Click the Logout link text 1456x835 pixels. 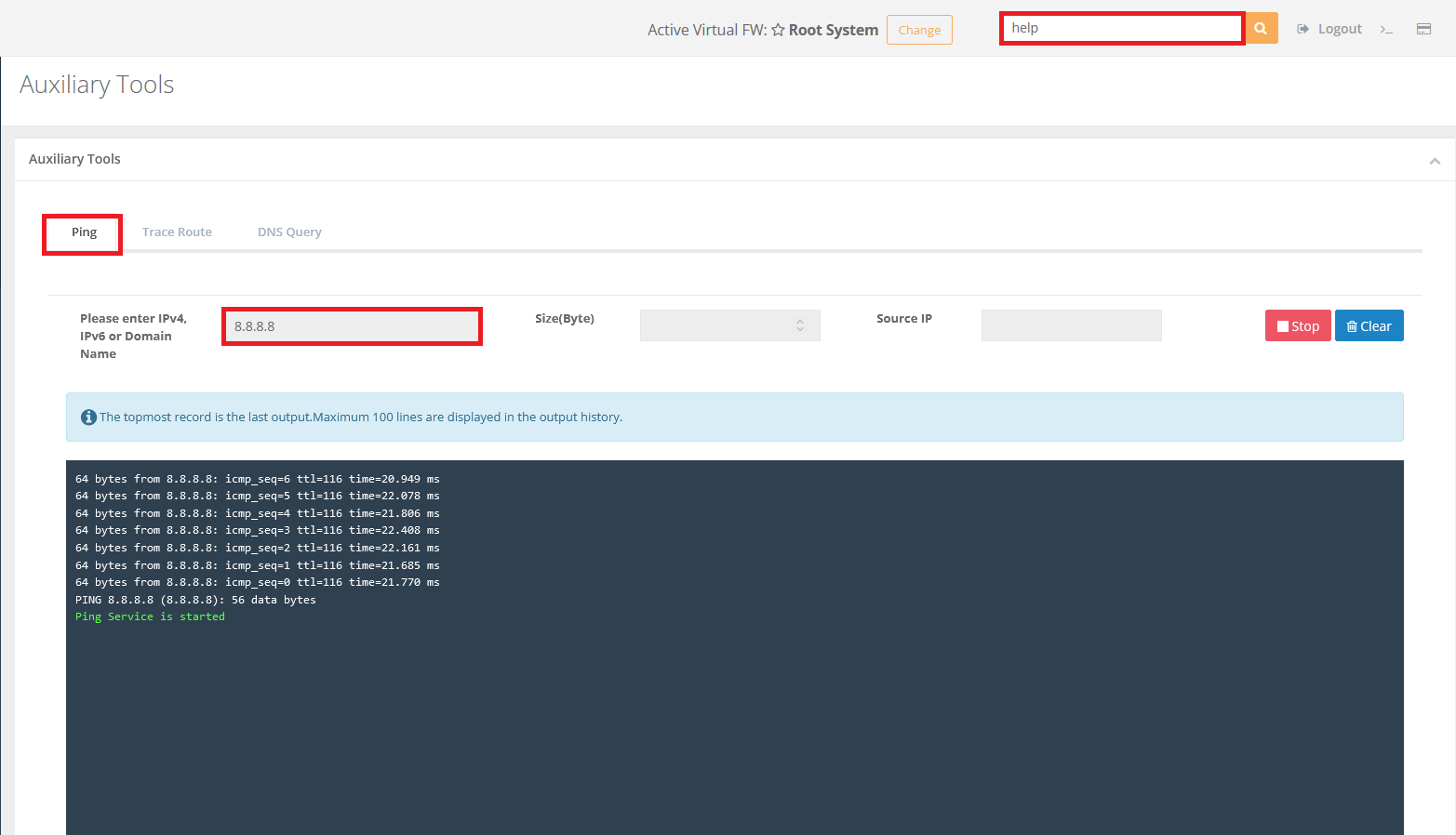pos(1340,29)
